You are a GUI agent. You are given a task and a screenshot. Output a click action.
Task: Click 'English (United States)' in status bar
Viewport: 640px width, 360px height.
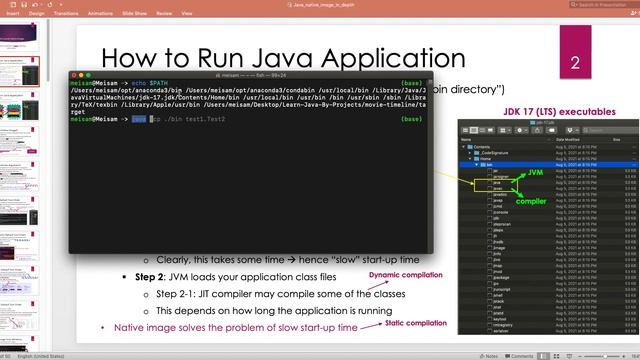(41, 356)
